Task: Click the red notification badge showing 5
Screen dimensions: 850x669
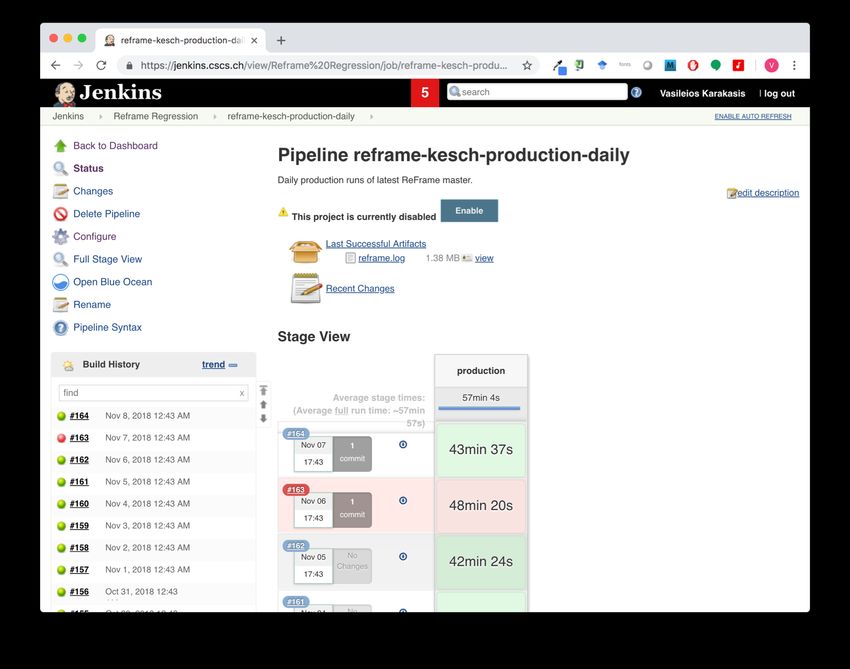Action: click(x=425, y=93)
